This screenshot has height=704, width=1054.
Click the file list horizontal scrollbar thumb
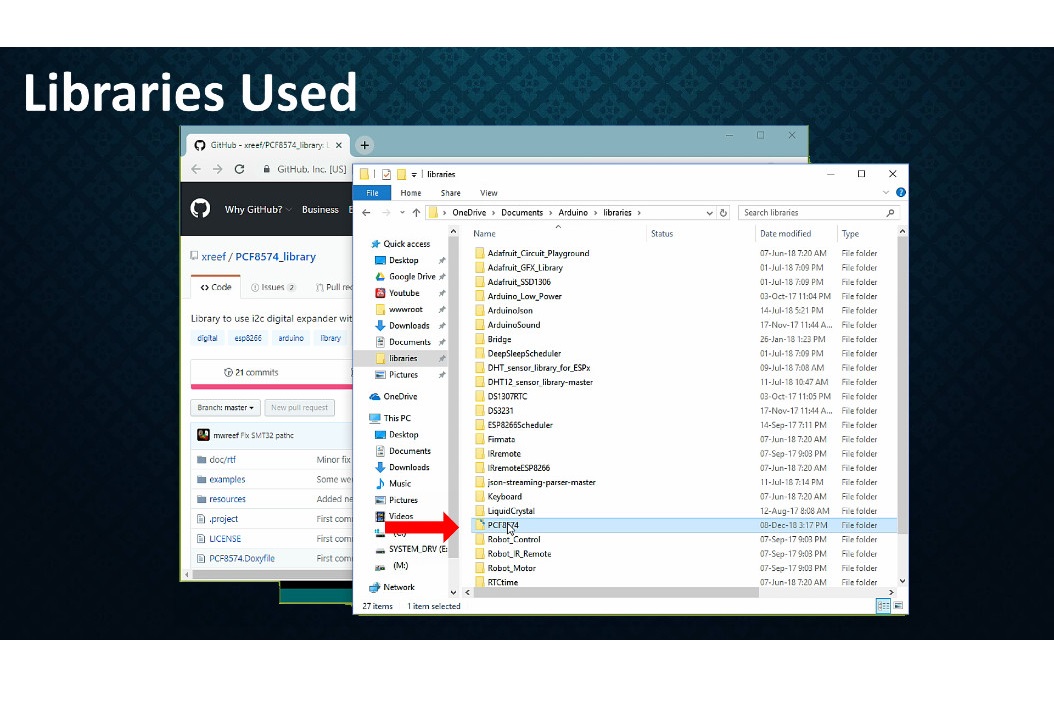[x=616, y=592]
